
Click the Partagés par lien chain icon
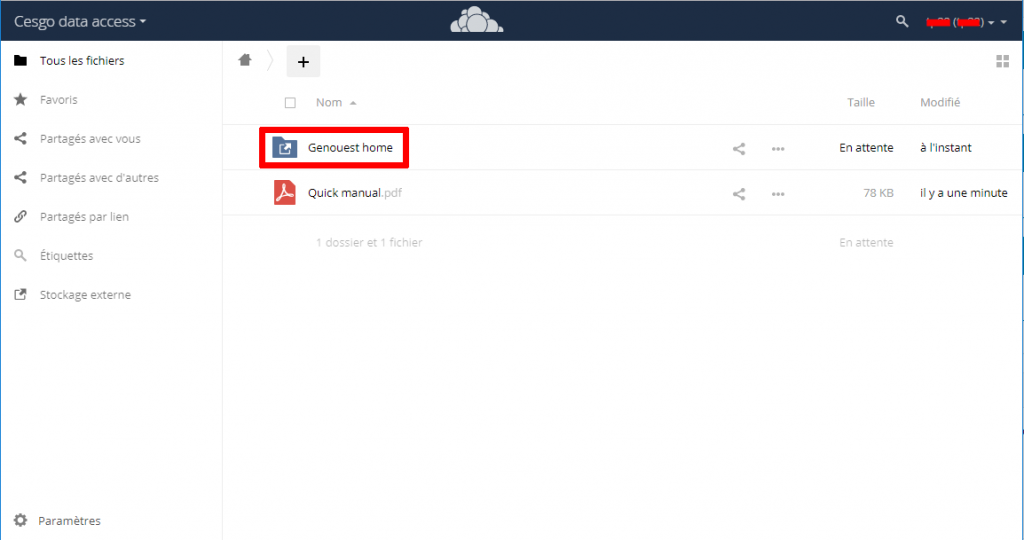20,216
